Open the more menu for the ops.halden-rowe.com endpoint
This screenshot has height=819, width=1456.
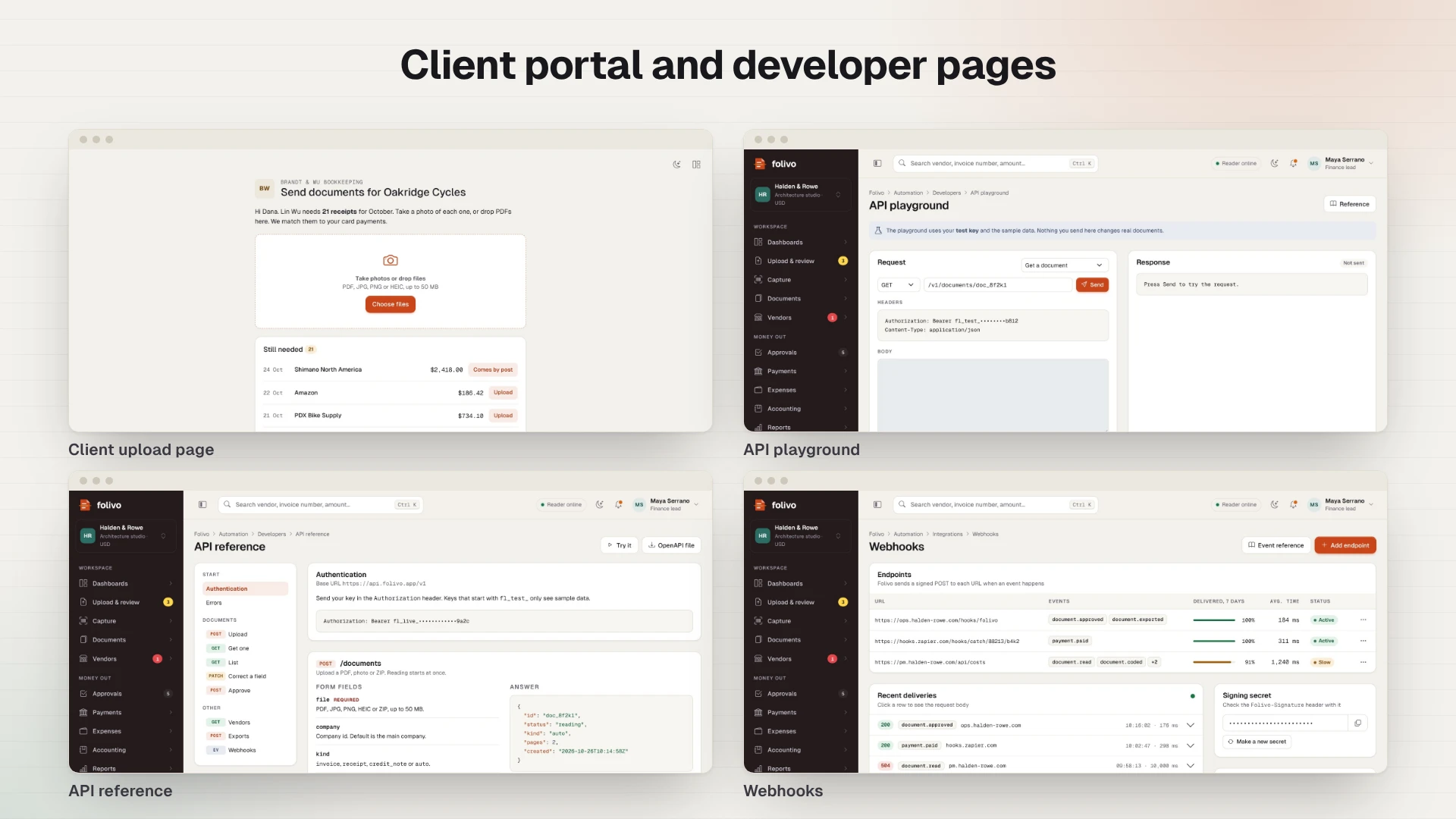tap(1363, 620)
